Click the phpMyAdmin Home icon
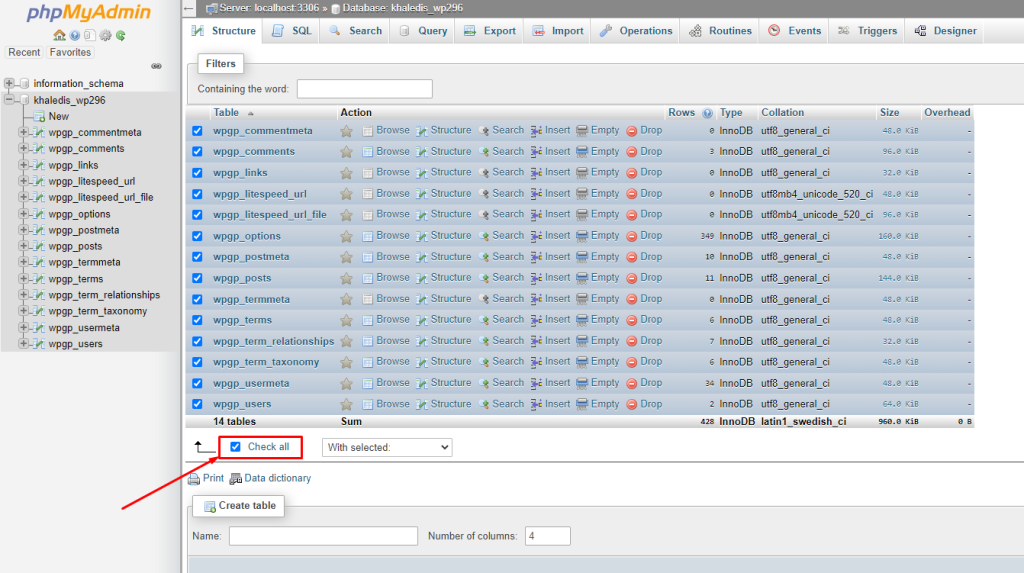Screen dimensions: 1024x573 59,35
